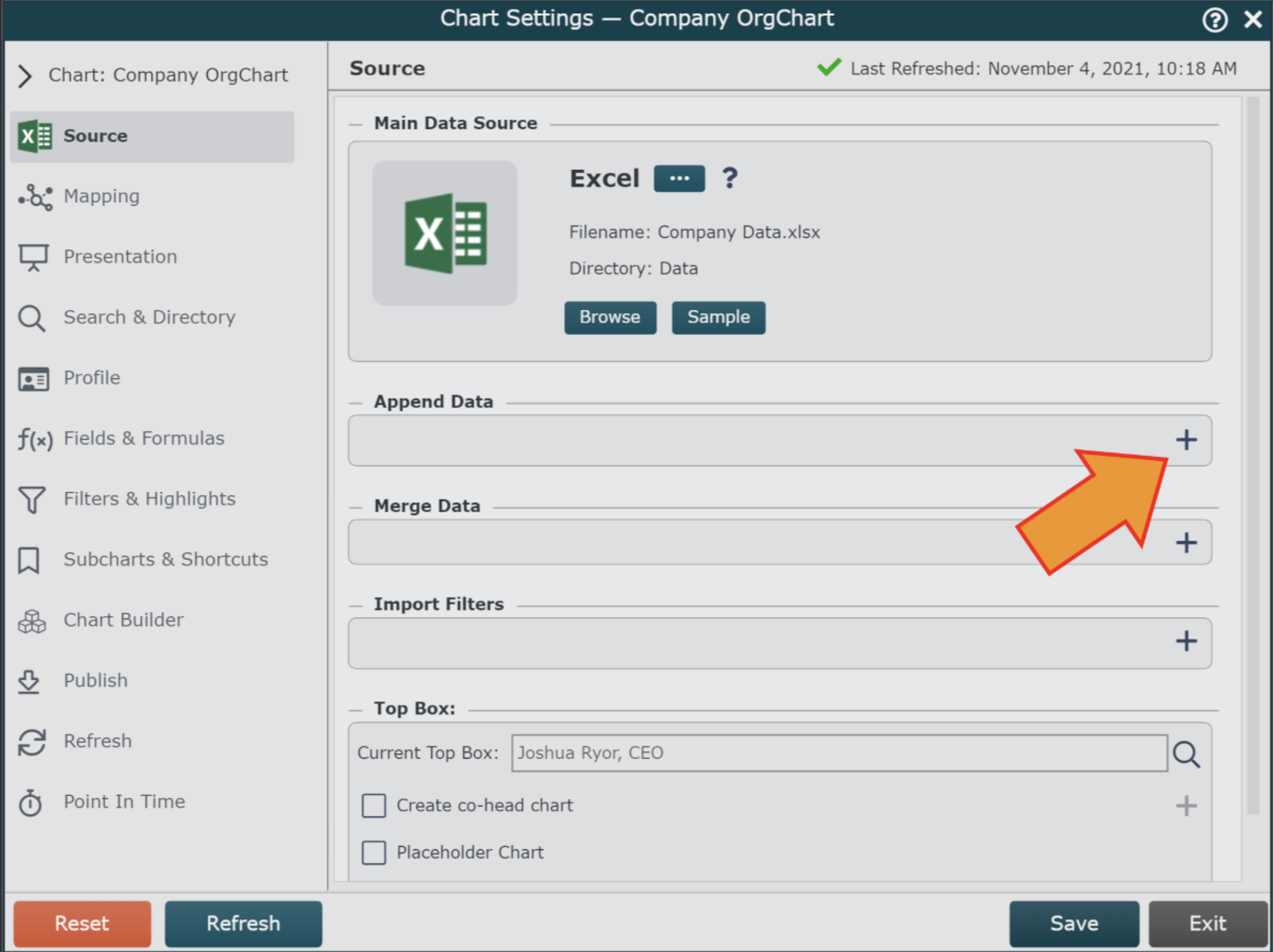Click the Filters & Highlights funnel icon
The width and height of the screenshot is (1273, 952).
(31, 500)
